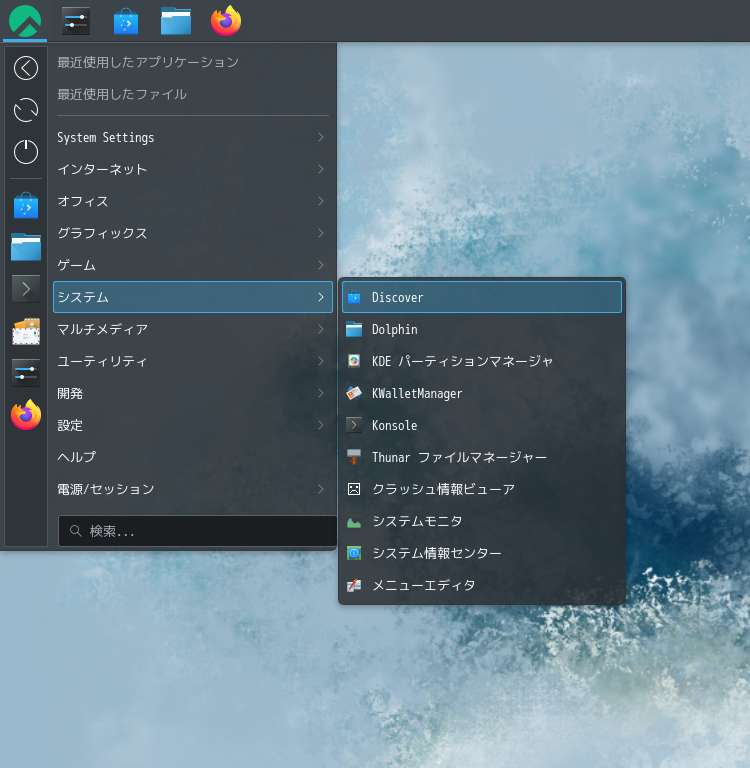Image resolution: width=750 pixels, height=768 pixels.
Task: Open Discover favorite icon in menu sidebar
Action: tap(26, 205)
